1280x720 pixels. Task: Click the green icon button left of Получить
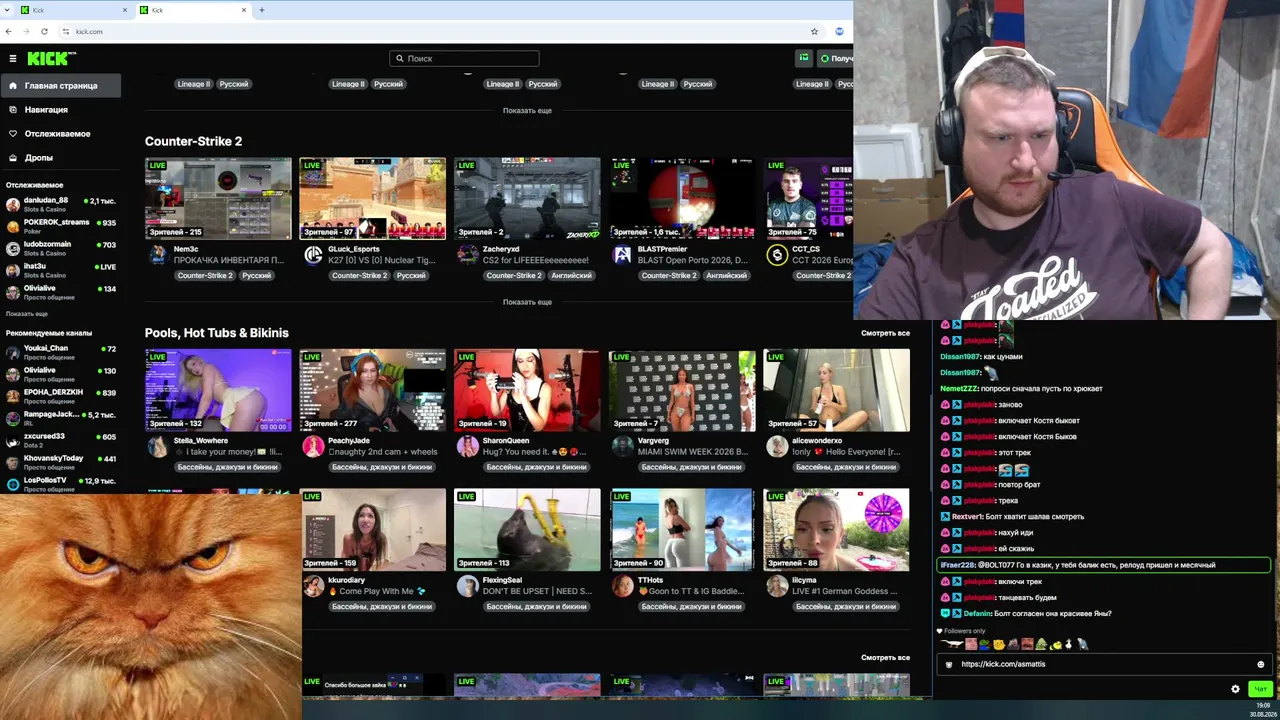(x=803, y=58)
